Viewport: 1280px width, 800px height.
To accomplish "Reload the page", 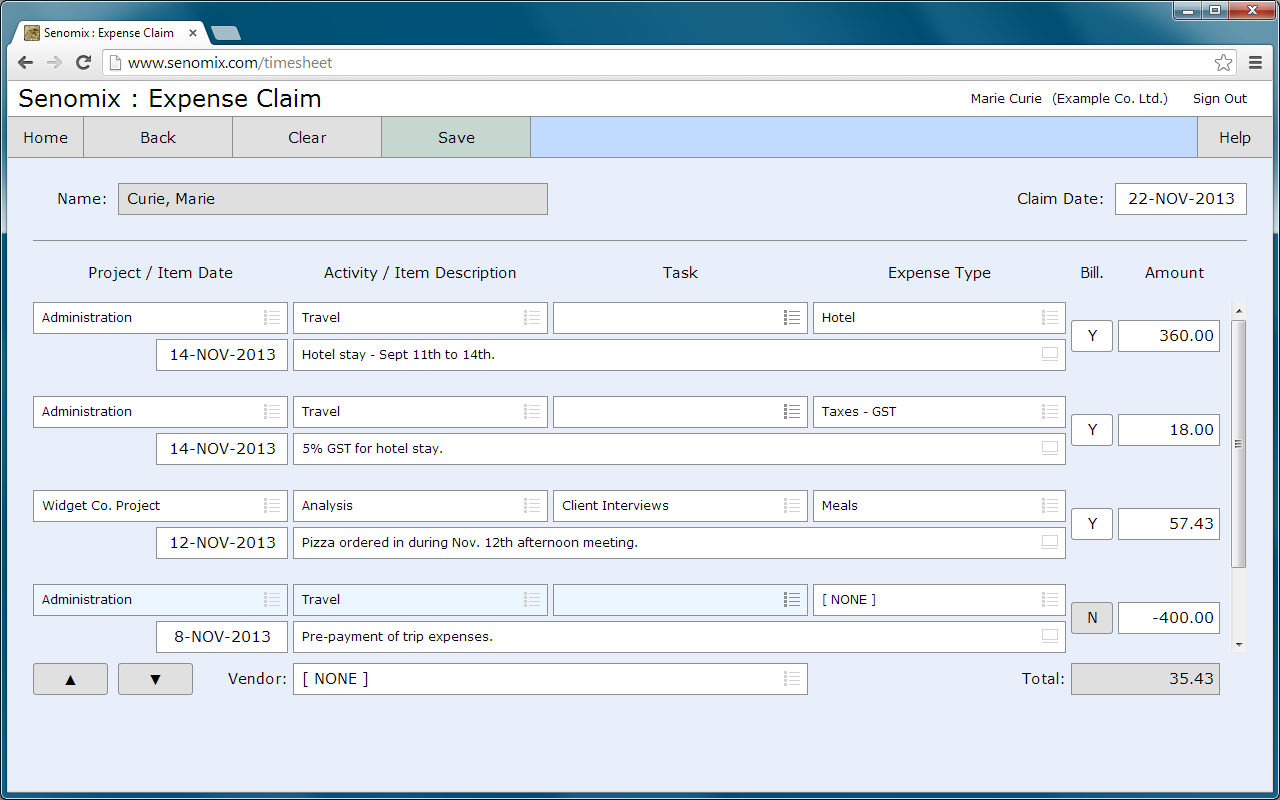I will [84, 62].
